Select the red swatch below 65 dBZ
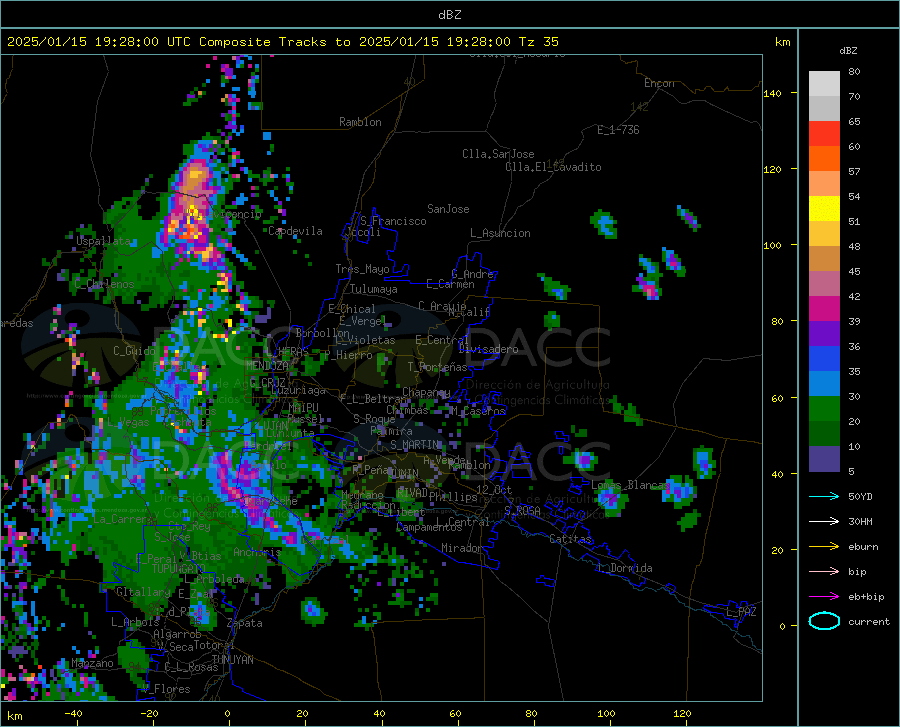The width and height of the screenshot is (900, 727). click(x=824, y=134)
